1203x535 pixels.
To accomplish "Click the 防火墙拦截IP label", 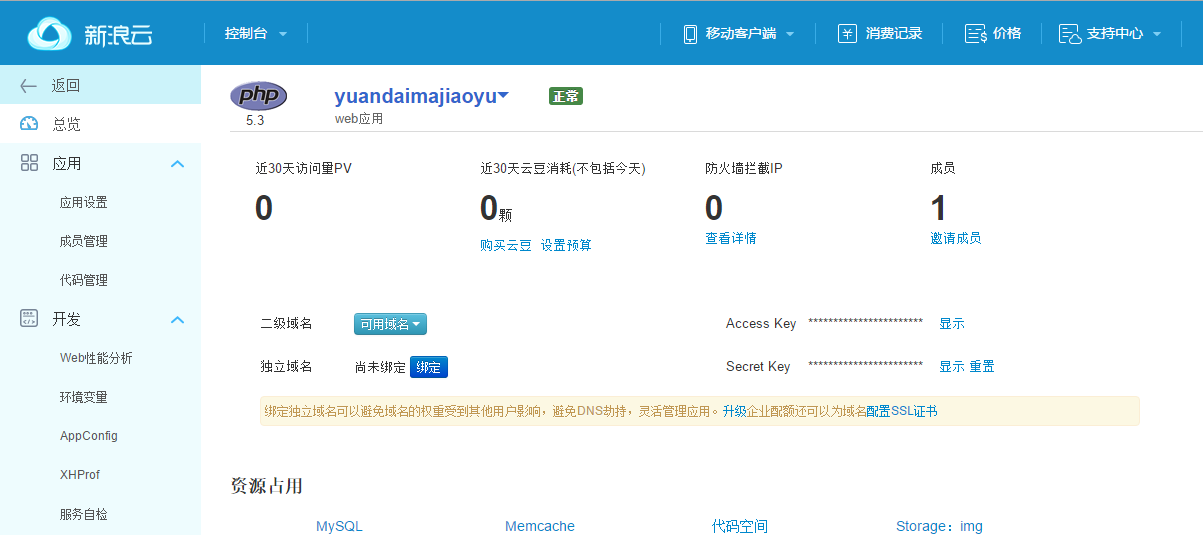I will [743, 169].
